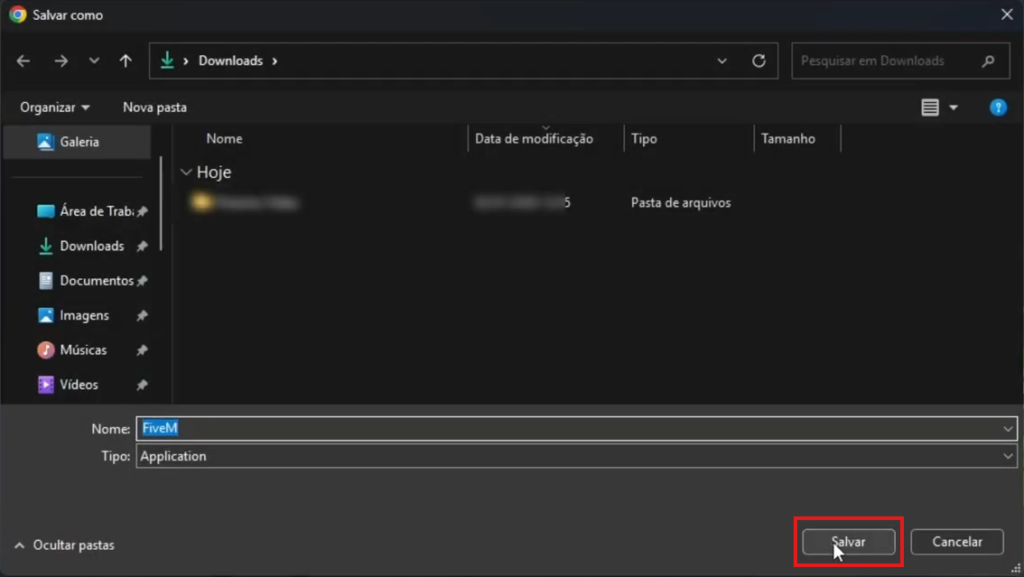Open the Tipo file type dropdown
This screenshot has height=577, width=1024.
pyautogui.click(x=1007, y=456)
